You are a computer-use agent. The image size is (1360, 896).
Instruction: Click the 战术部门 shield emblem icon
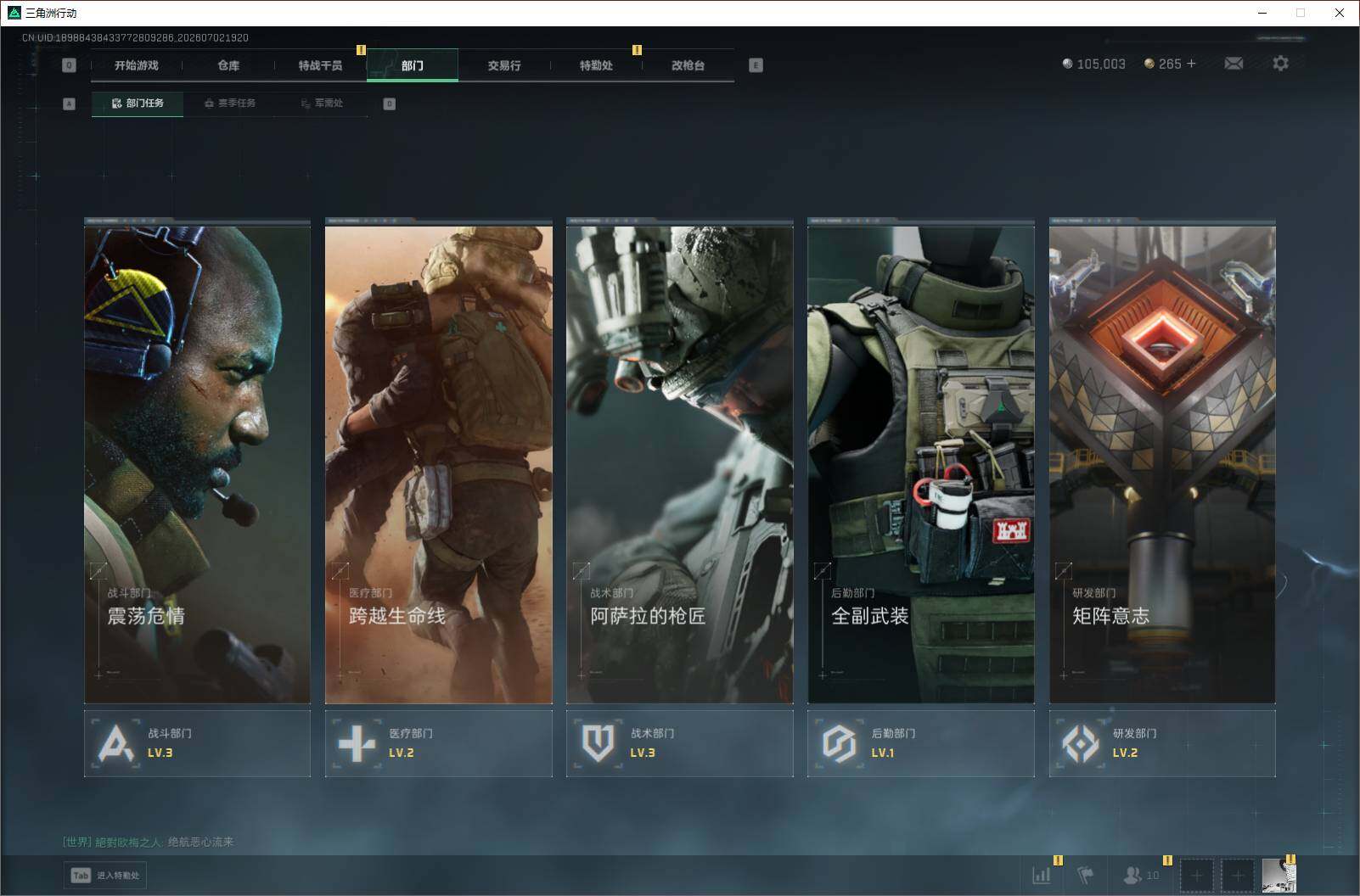pos(598,743)
